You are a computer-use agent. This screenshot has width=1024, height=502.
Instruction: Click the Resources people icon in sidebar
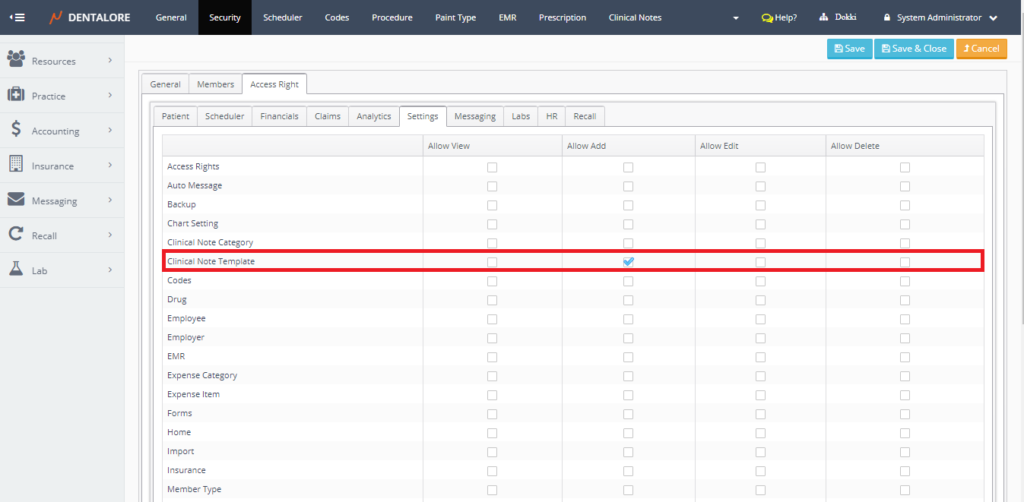(16, 60)
